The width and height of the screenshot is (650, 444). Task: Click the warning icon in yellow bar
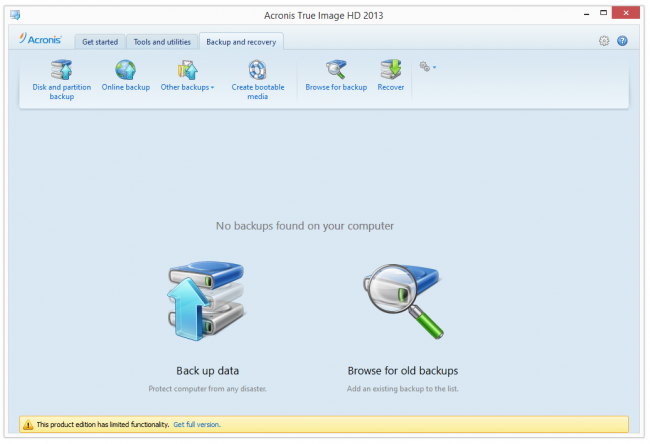pos(27,425)
